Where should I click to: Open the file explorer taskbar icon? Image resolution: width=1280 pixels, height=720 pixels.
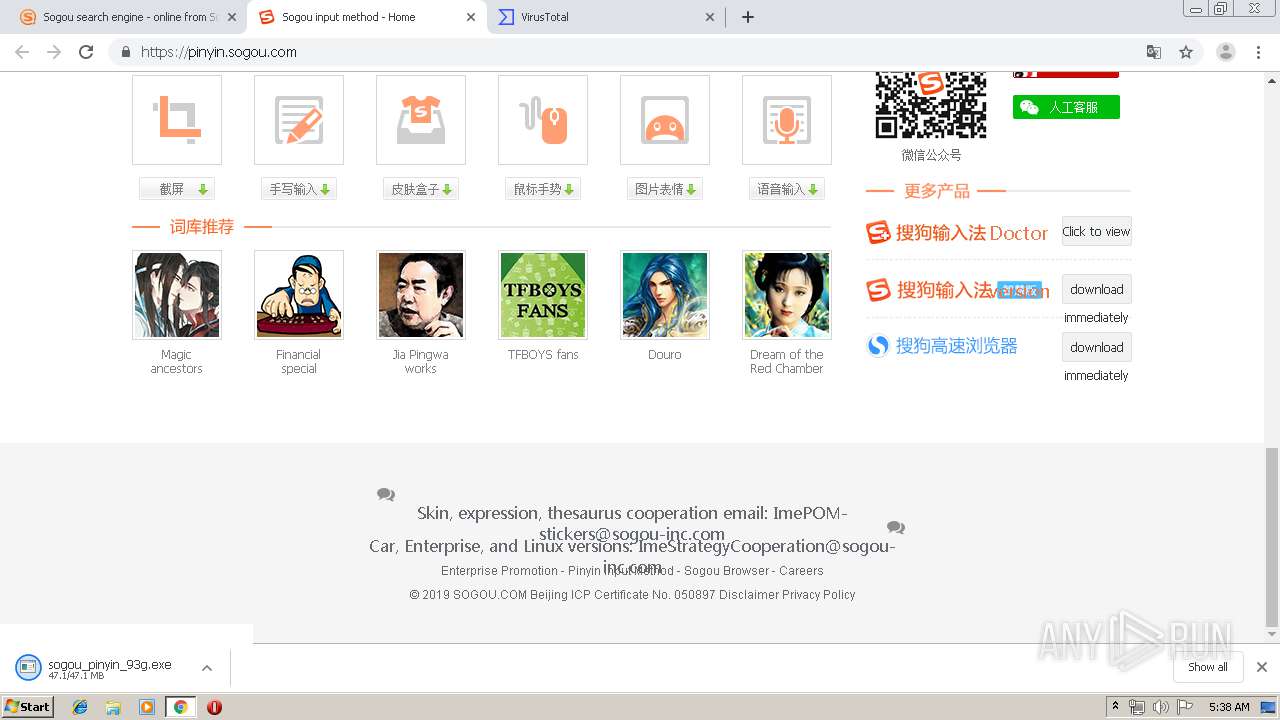(x=113, y=707)
